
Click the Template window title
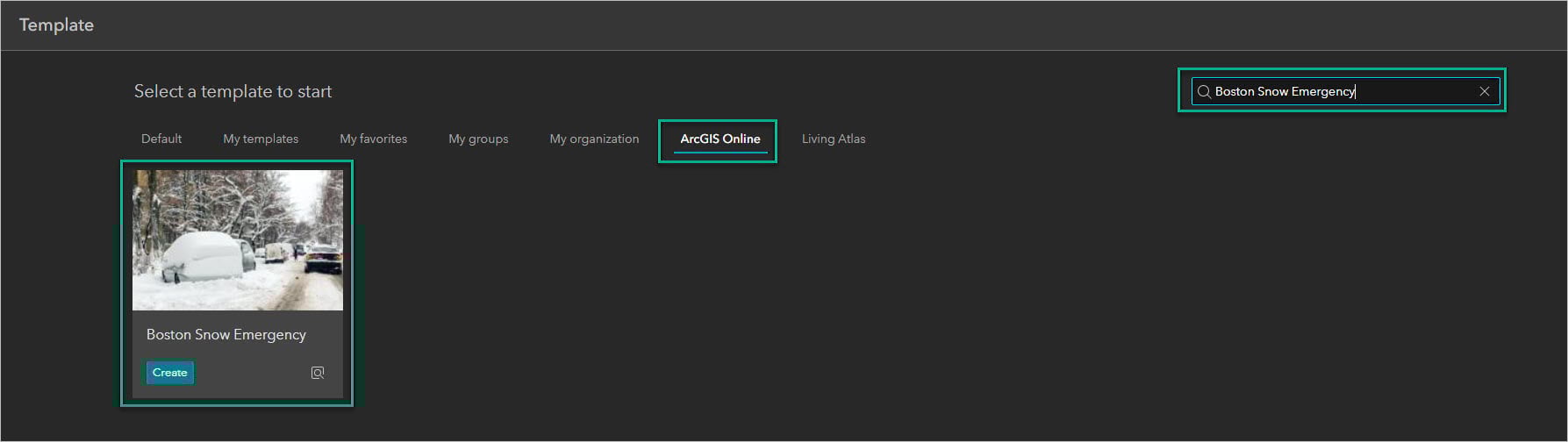pos(56,25)
